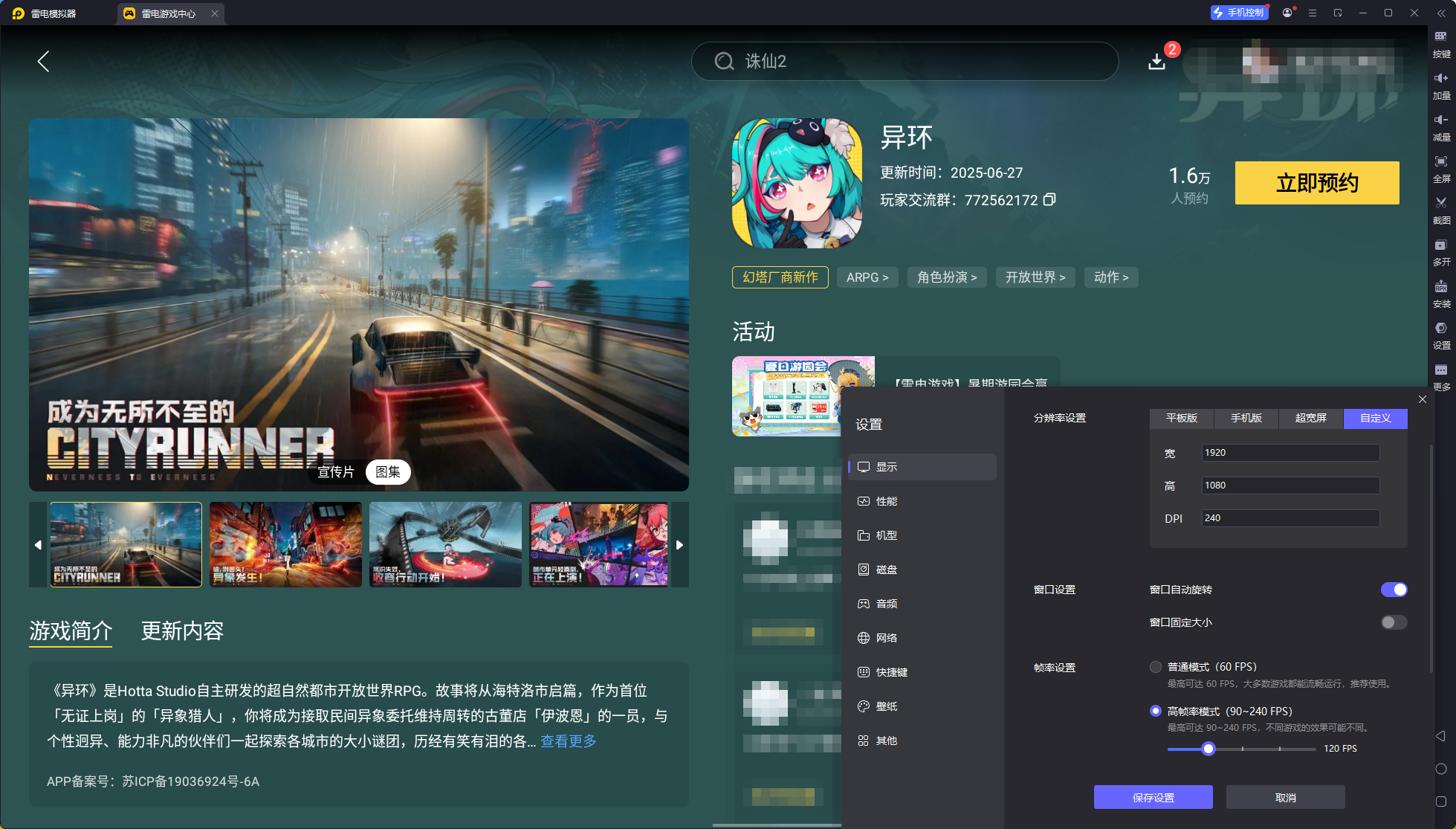The height and width of the screenshot is (829, 1456).
Task: Open the user account icon in titlebar
Action: 1287,13
